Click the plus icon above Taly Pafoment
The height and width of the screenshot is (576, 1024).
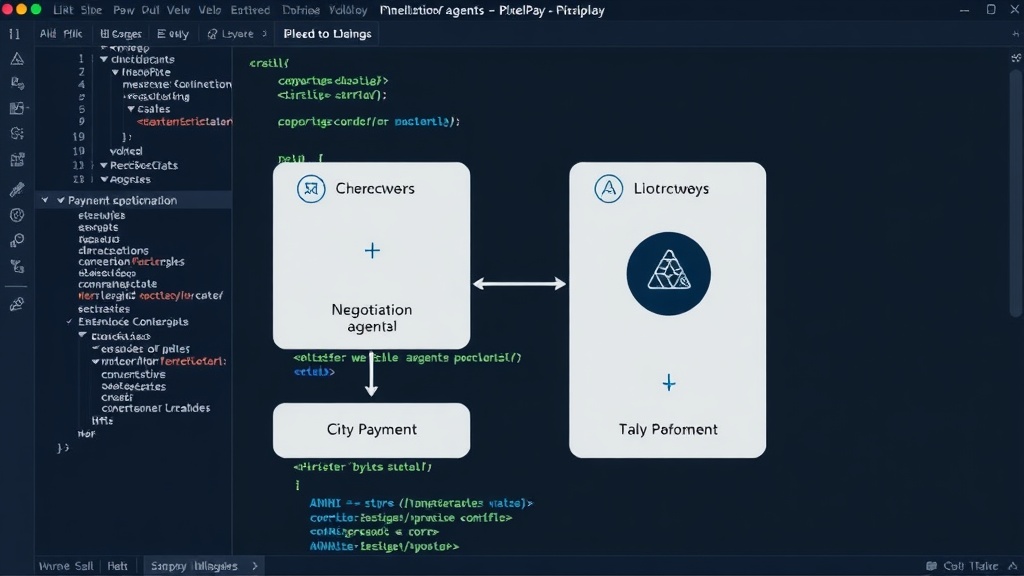(x=669, y=383)
